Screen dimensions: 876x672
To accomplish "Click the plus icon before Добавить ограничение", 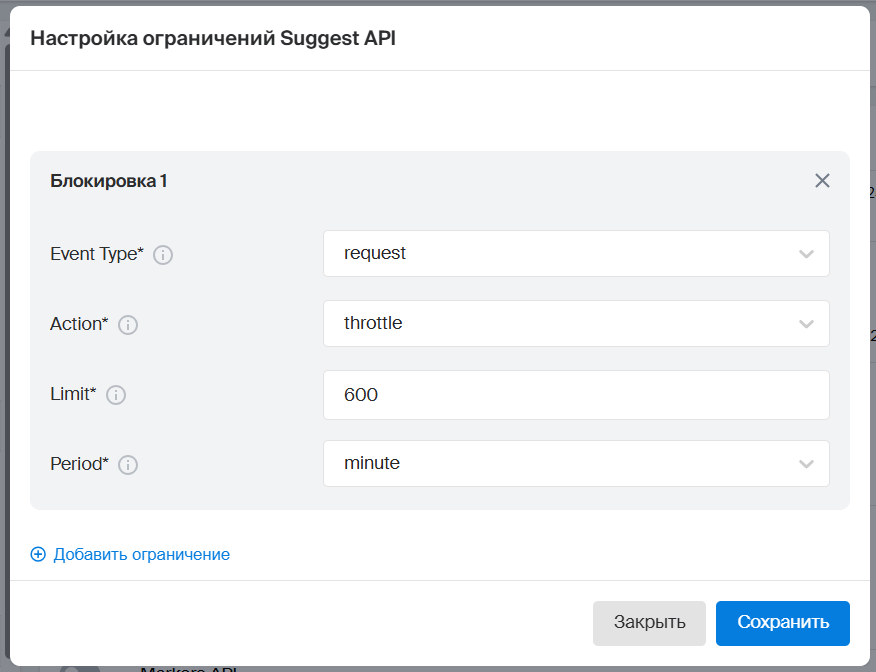I will (38, 554).
